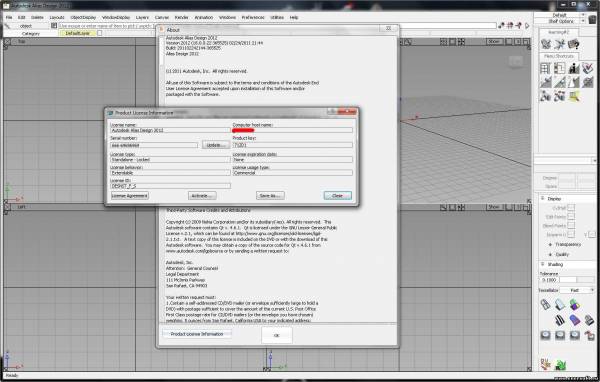Image resolution: width=600 pixels, height=382 pixels.
Task: Click the License Agreement button
Action: coord(129,196)
